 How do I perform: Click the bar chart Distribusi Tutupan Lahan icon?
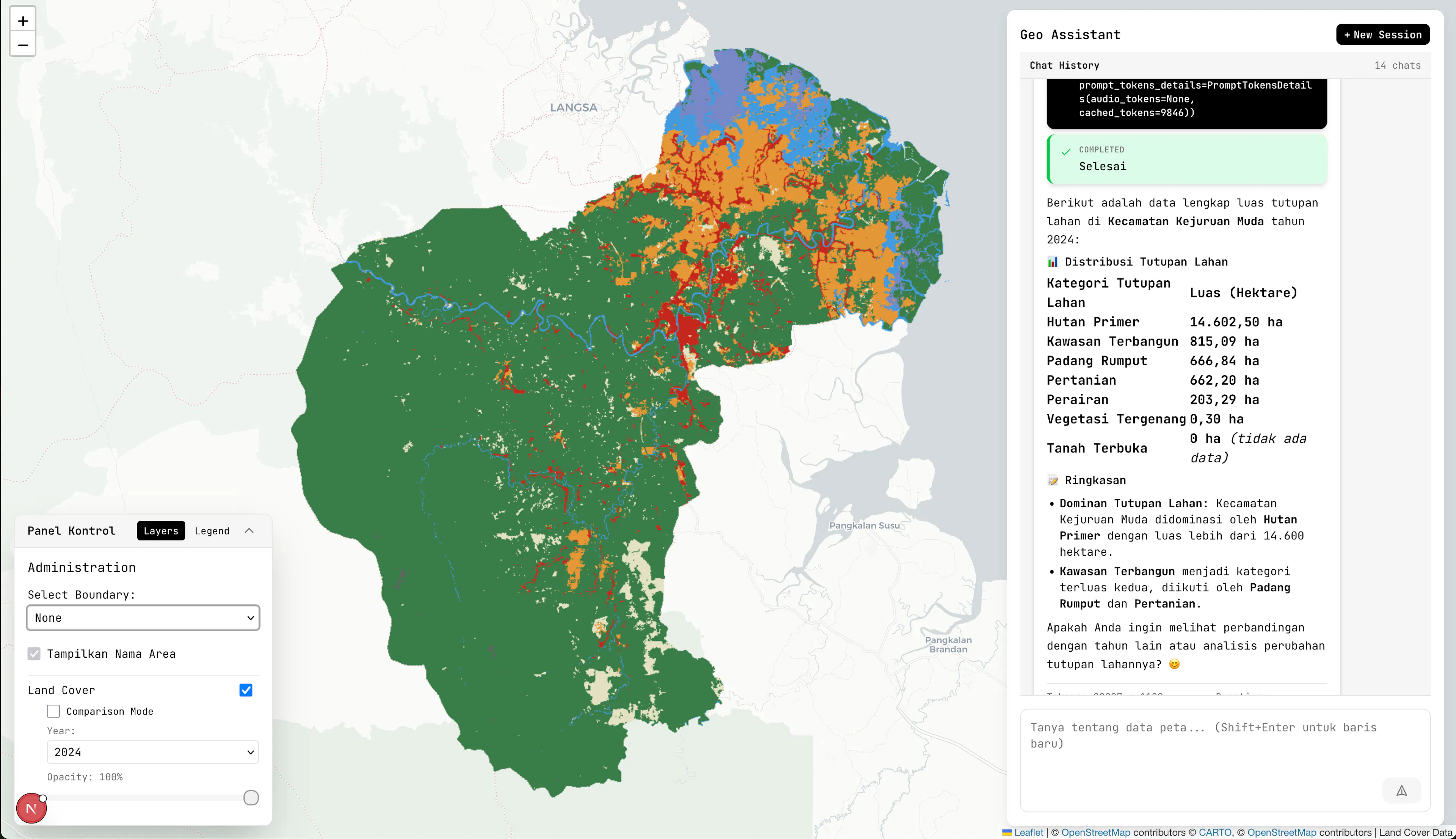(1052, 262)
